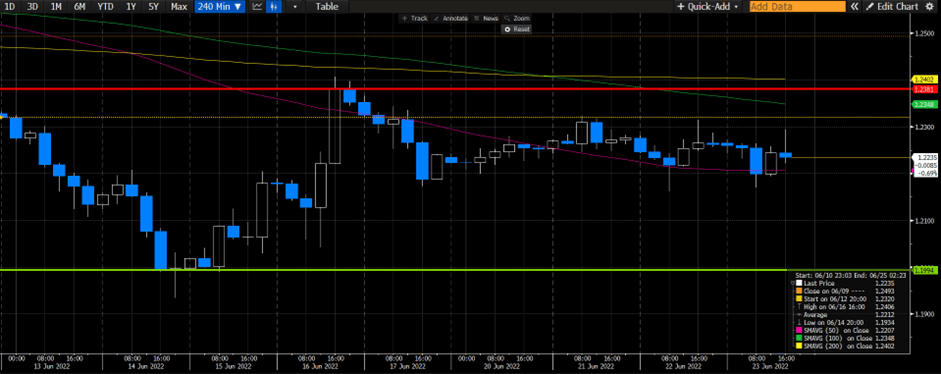Set range to 1D

[x=10, y=7]
